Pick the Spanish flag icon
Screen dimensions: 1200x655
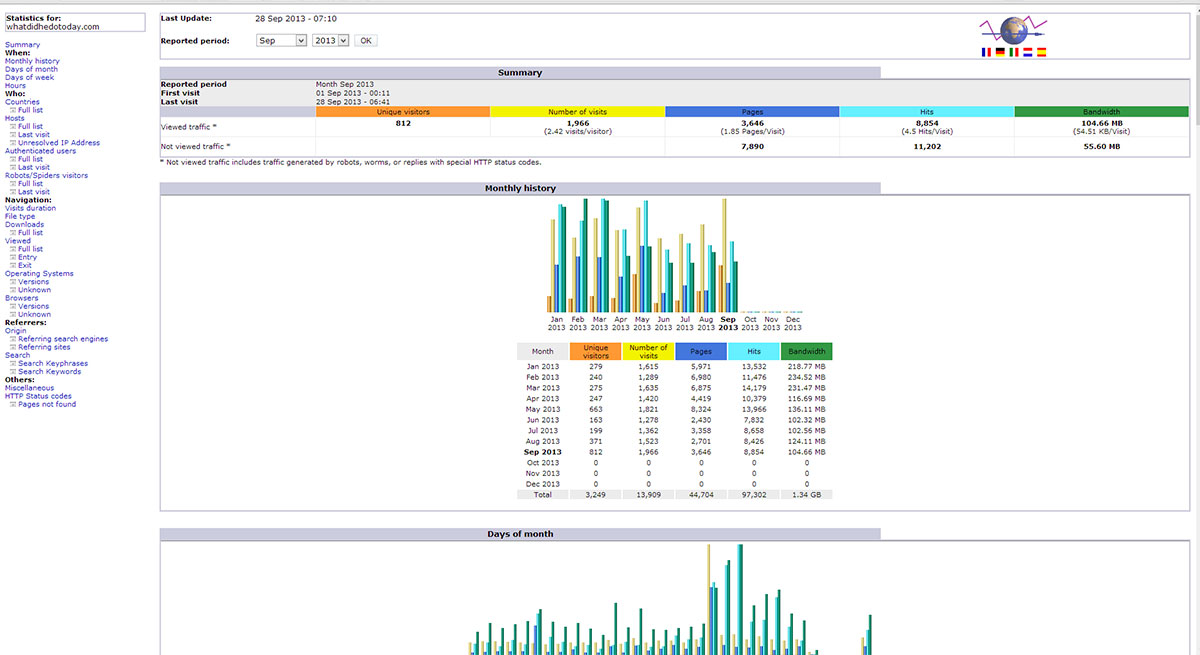click(1041, 52)
